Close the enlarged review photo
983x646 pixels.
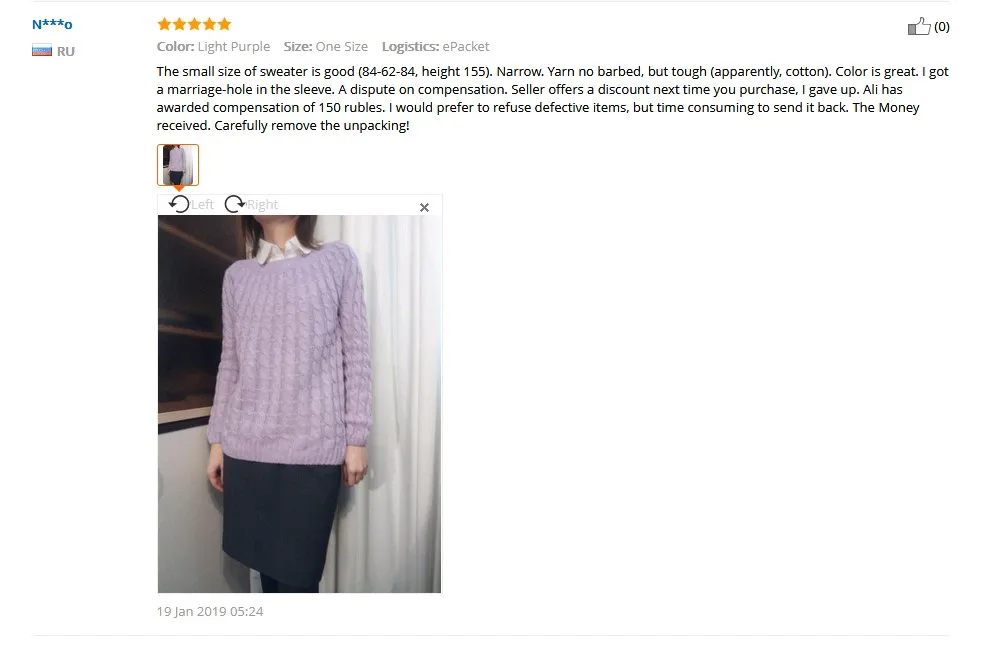coord(424,208)
